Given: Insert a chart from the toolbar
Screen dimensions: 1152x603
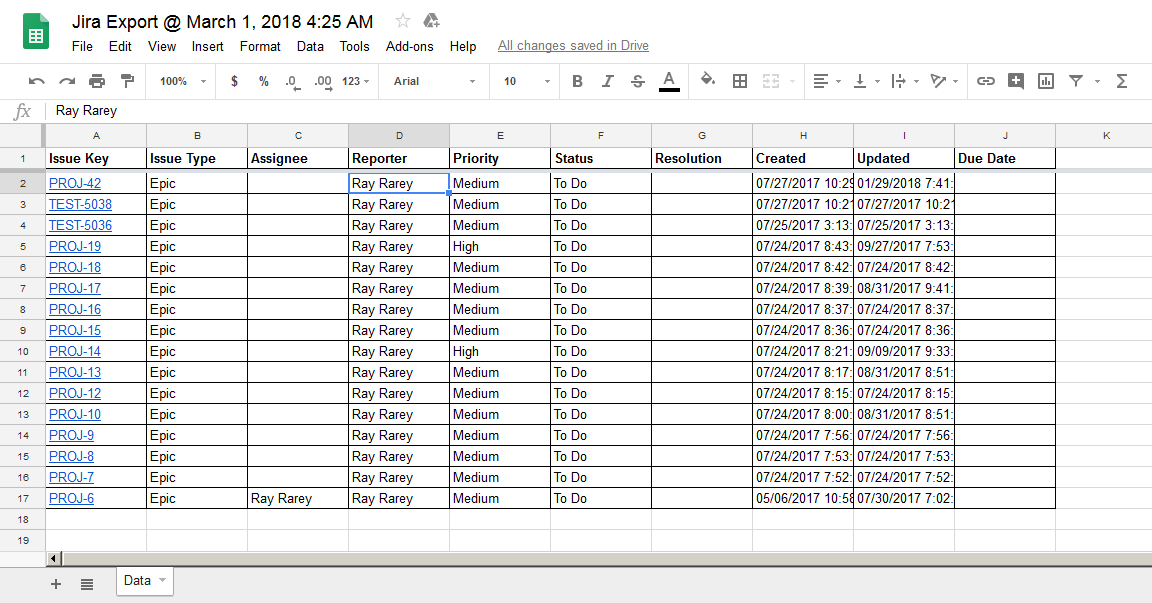Looking at the screenshot, I should coord(1046,81).
